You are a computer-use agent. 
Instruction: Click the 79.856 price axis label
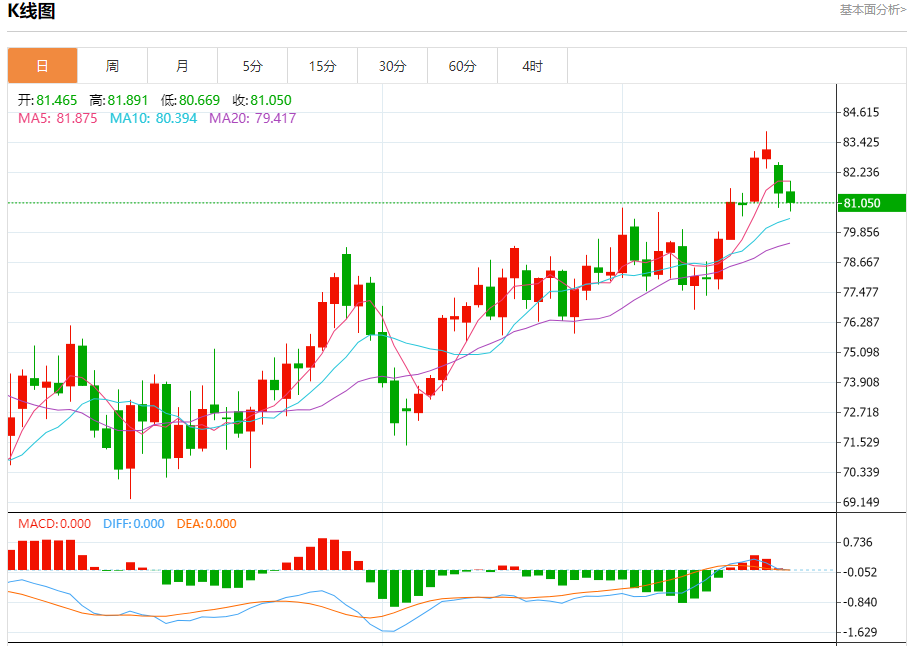861,232
